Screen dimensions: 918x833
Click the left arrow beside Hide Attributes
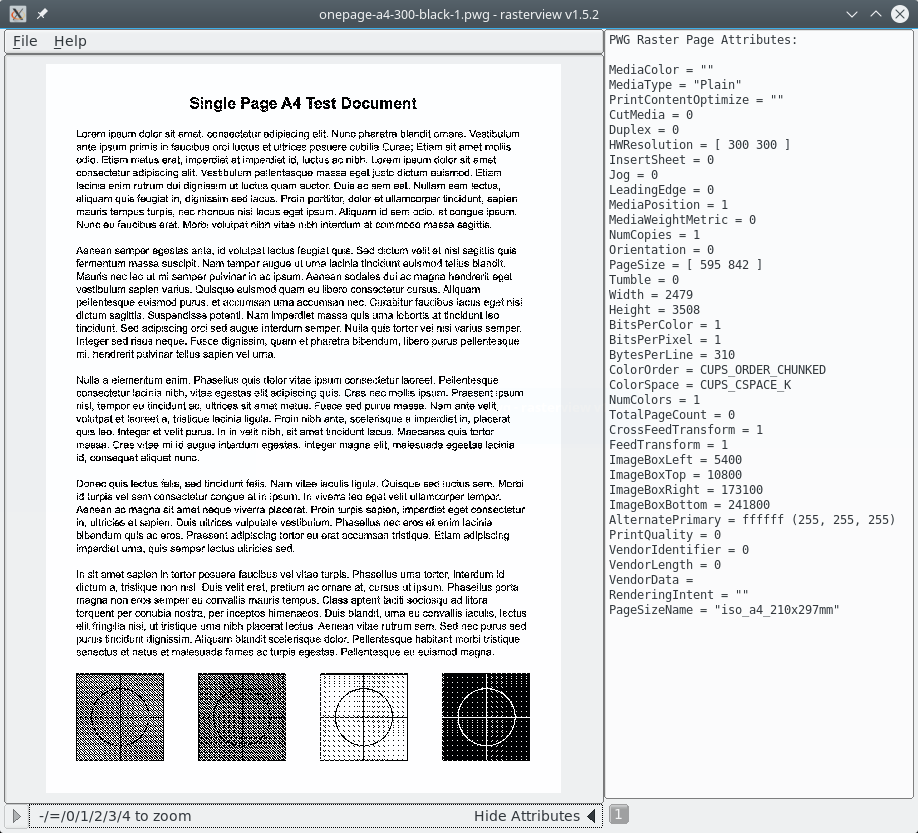click(x=591, y=815)
